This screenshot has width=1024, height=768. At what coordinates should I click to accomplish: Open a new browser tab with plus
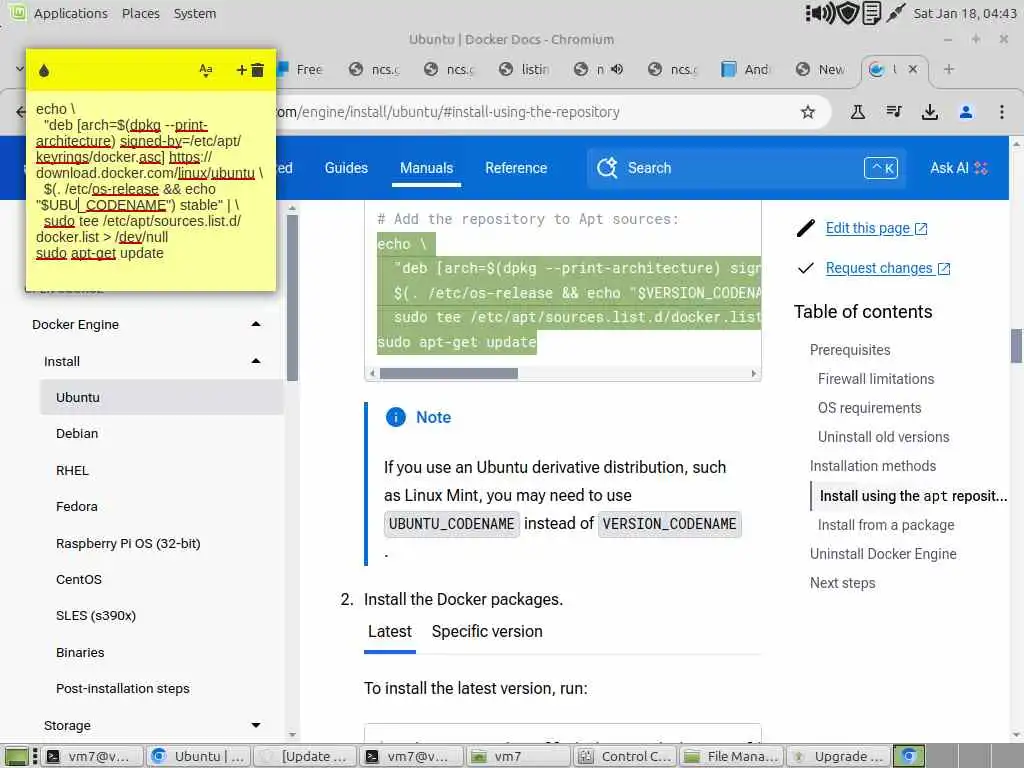tap(949, 69)
